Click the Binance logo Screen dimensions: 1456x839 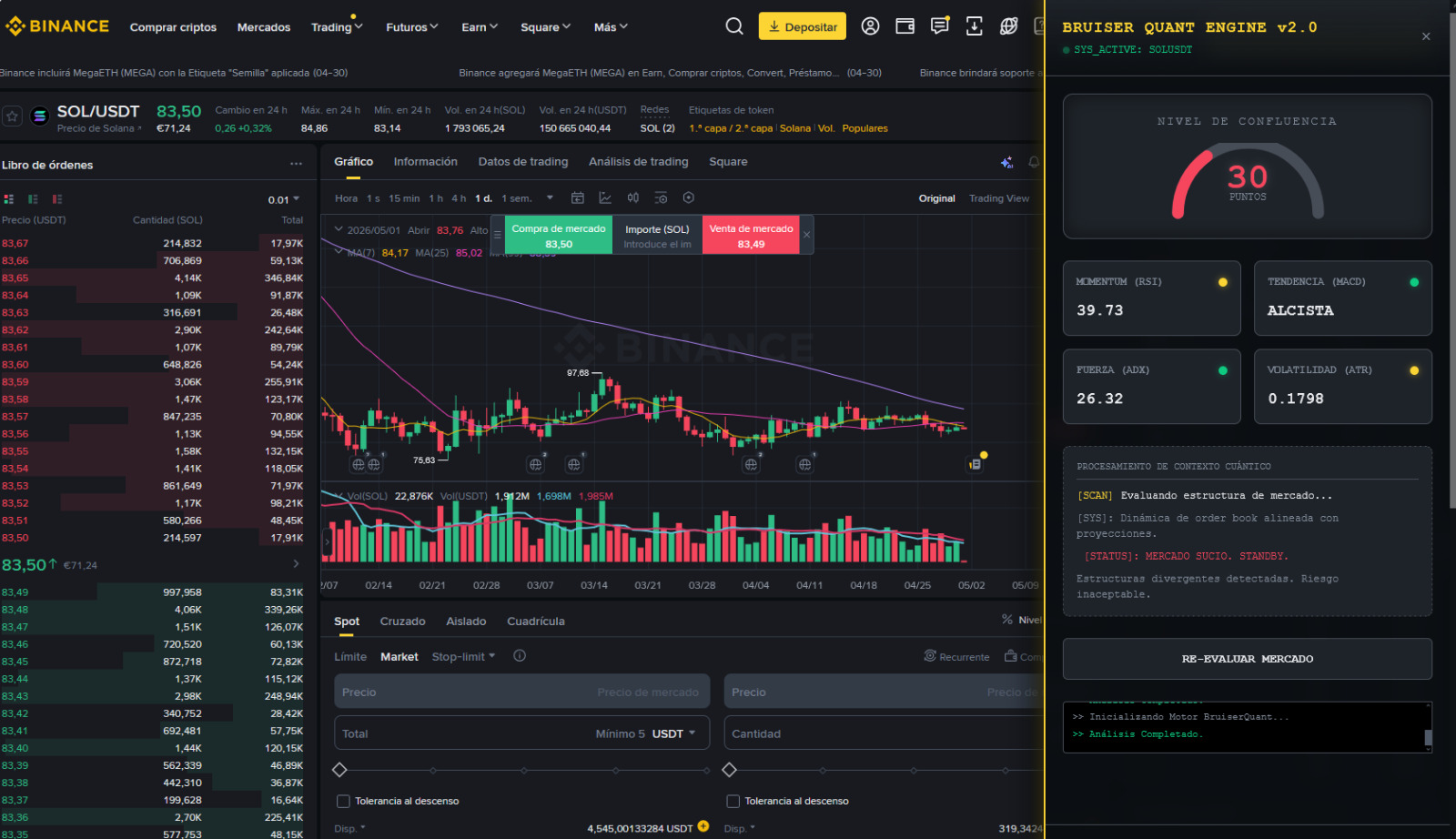point(57,26)
